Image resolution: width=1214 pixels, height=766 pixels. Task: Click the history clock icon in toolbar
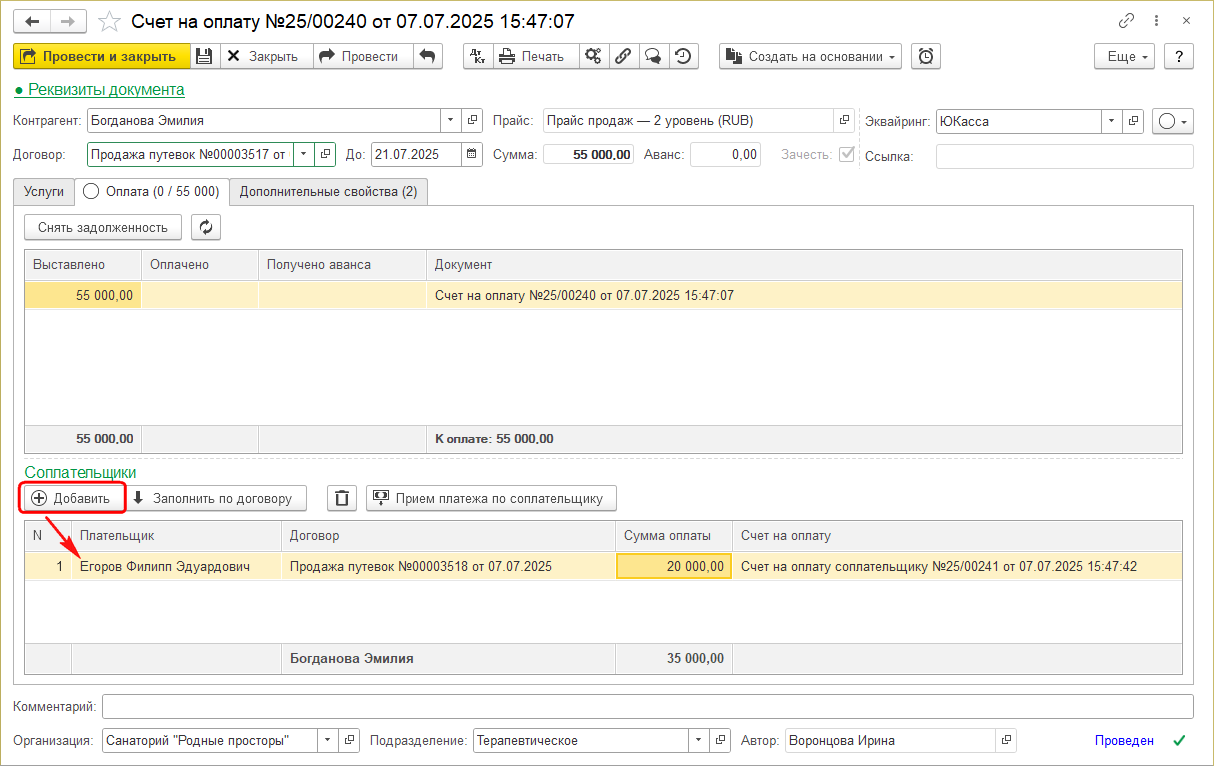pyautogui.click(x=683, y=57)
